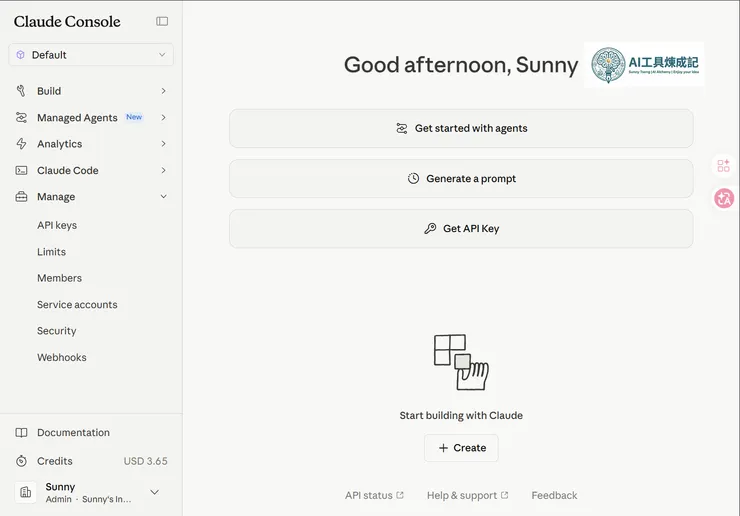Open the API status link
This screenshot has width=740, height=516.
[x=374, y=495]
